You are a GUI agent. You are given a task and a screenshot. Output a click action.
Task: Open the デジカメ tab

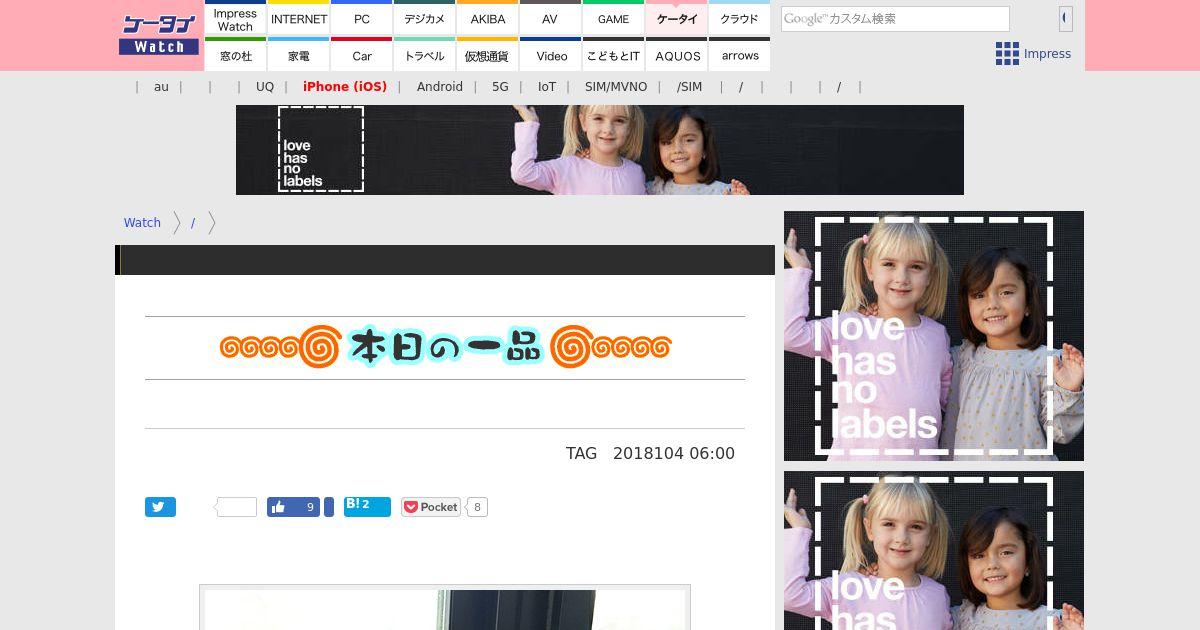[x=425, y=18]
